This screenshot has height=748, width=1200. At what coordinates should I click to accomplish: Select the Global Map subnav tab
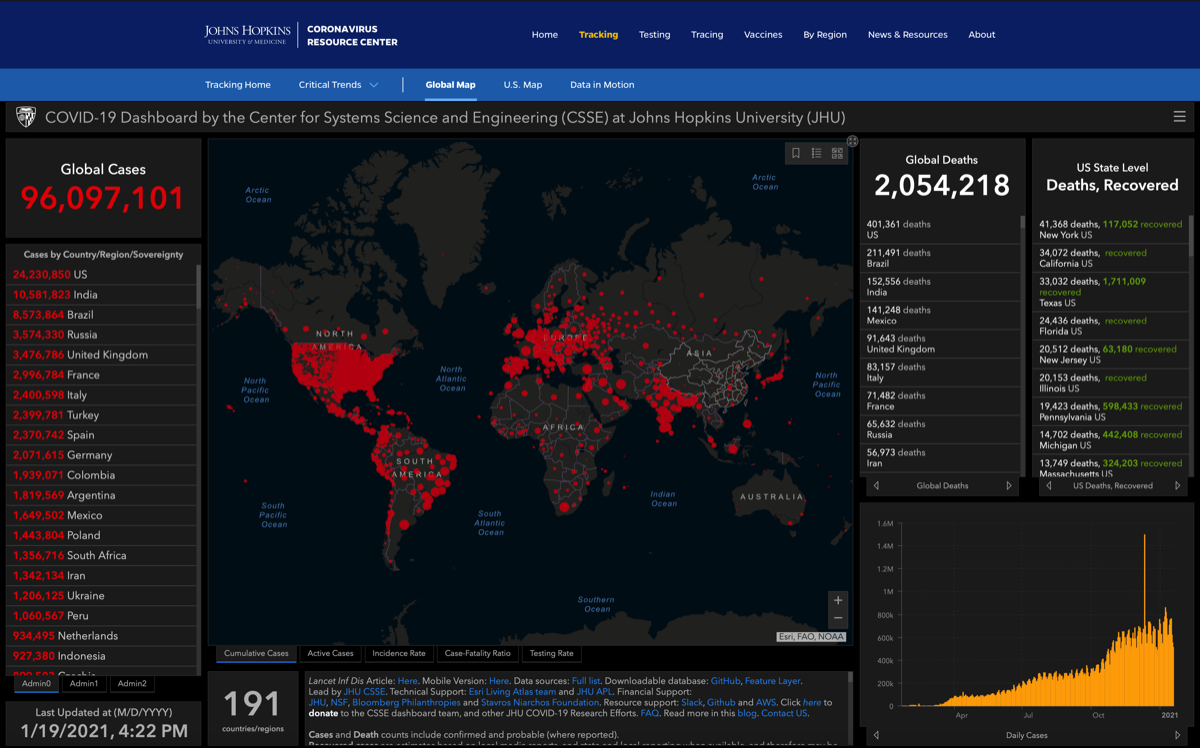450,85
